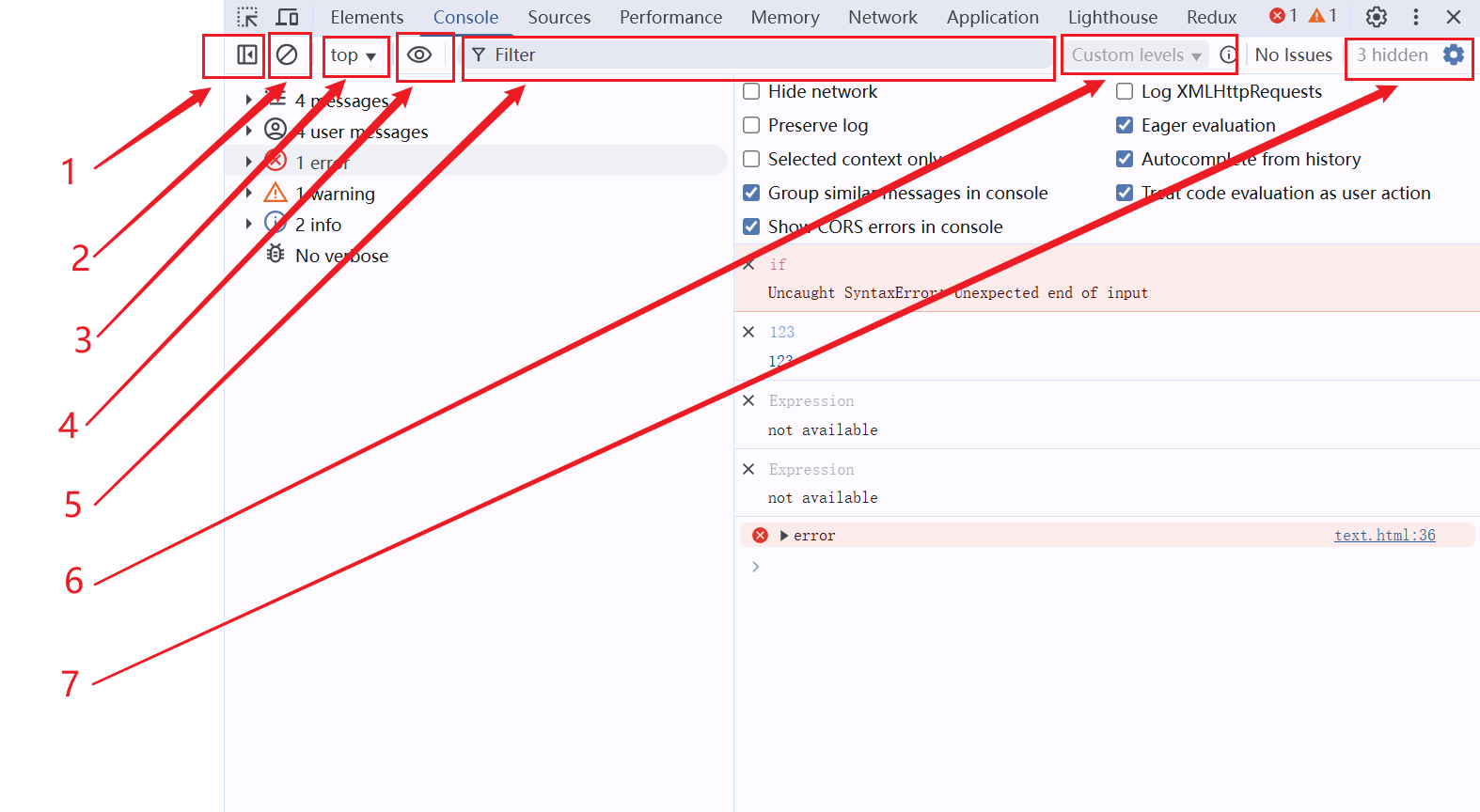The image size is (1480, 812).
Task: Click the No Issues button
Action: coord(1293,55)
